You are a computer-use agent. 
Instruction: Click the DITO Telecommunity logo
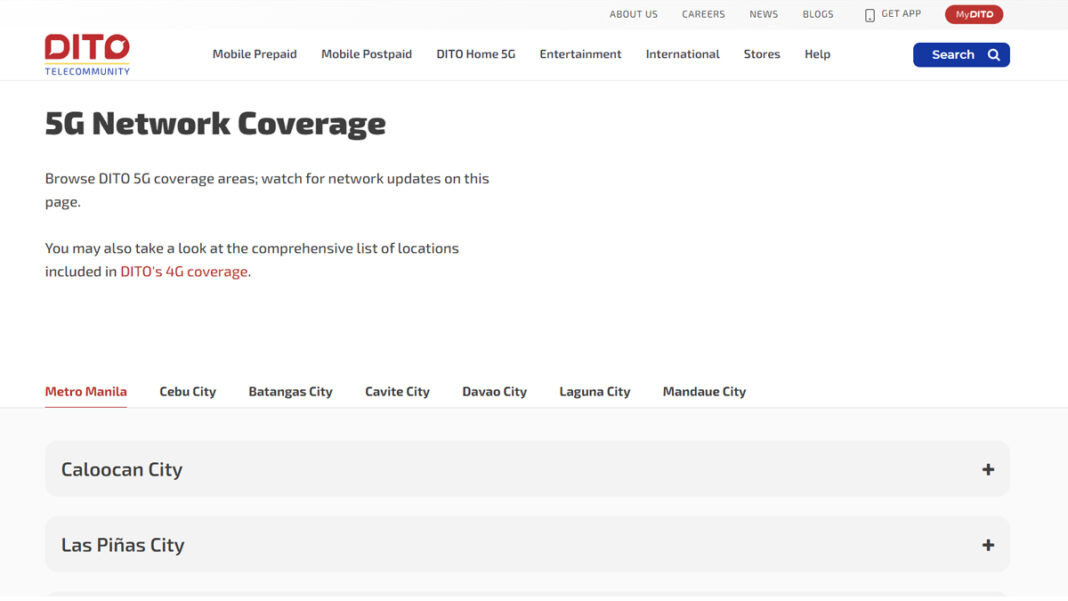pos(87,54)
